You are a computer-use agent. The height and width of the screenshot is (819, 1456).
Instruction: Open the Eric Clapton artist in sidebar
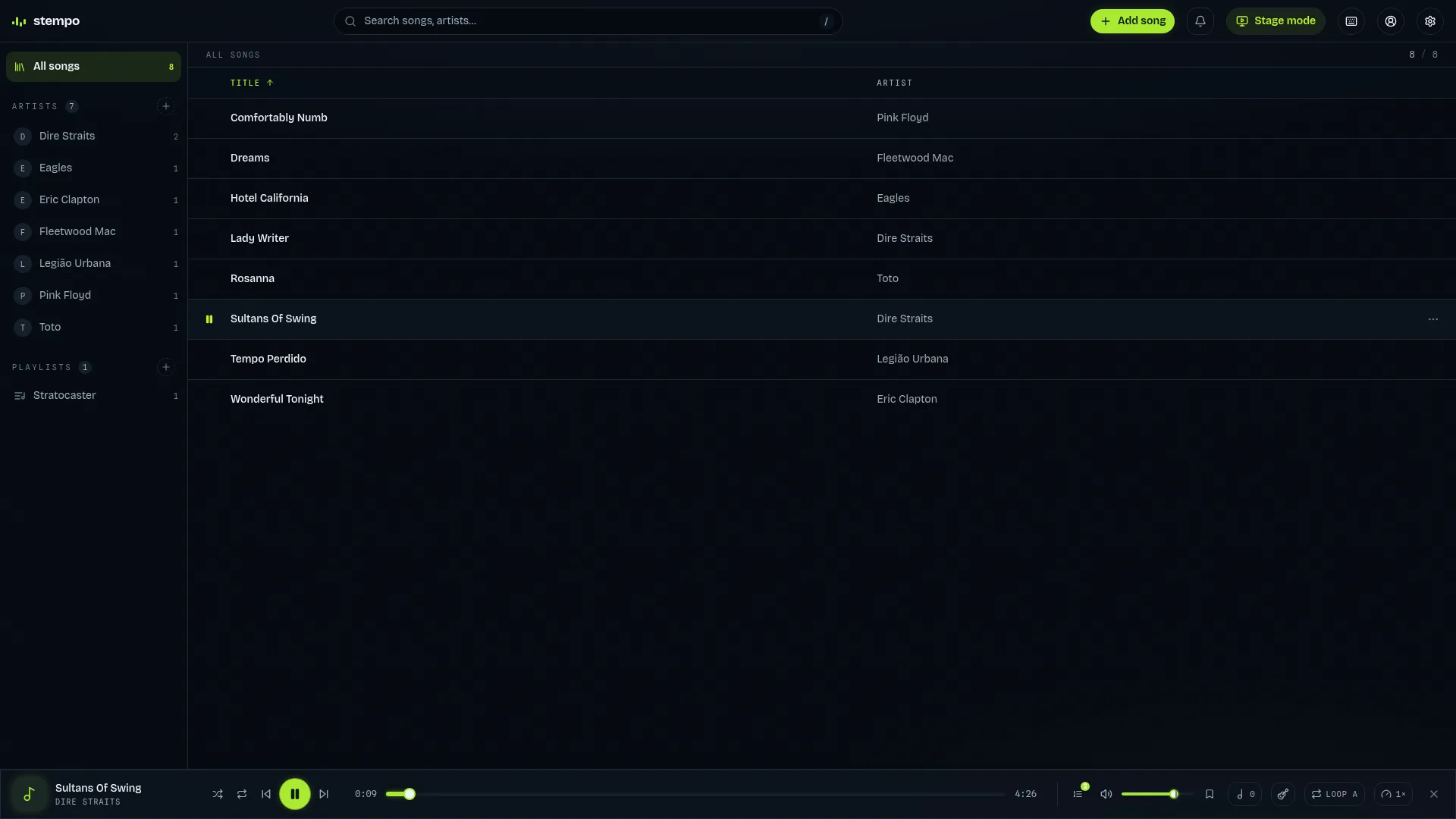[x=94, y=200]
